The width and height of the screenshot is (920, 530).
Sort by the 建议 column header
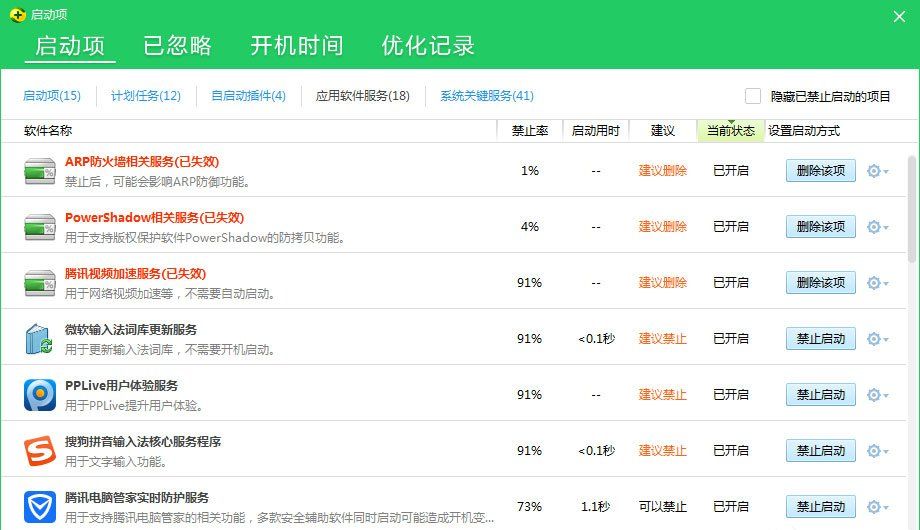point(663,131)
